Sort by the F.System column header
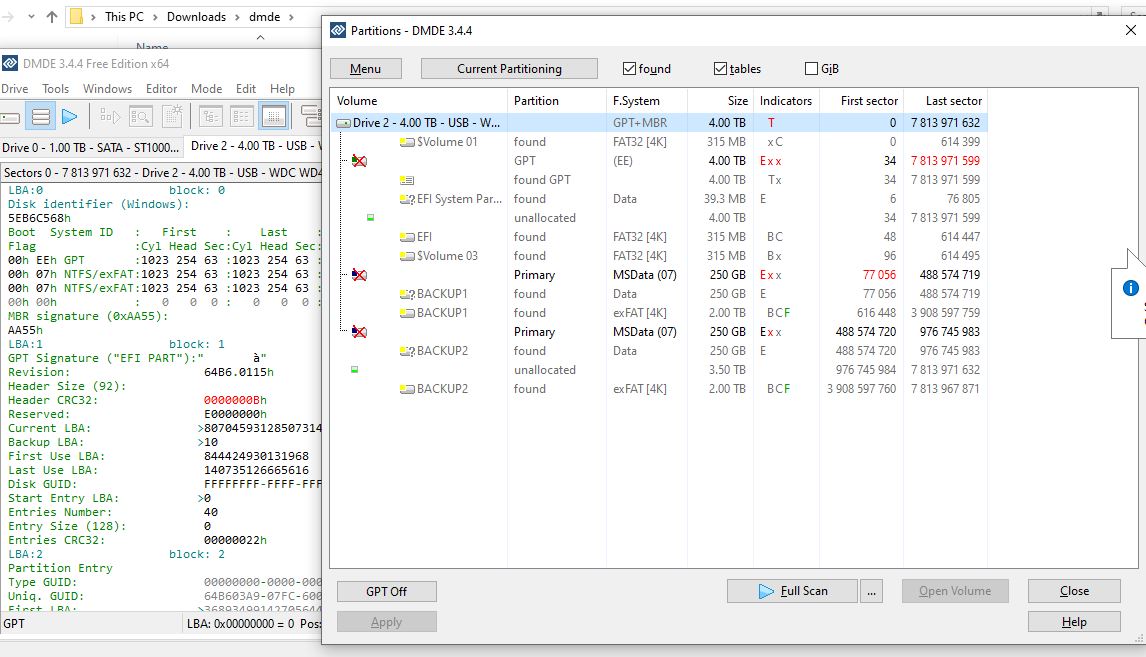Screen dimensions: 1146x657 tap(646, 101)
